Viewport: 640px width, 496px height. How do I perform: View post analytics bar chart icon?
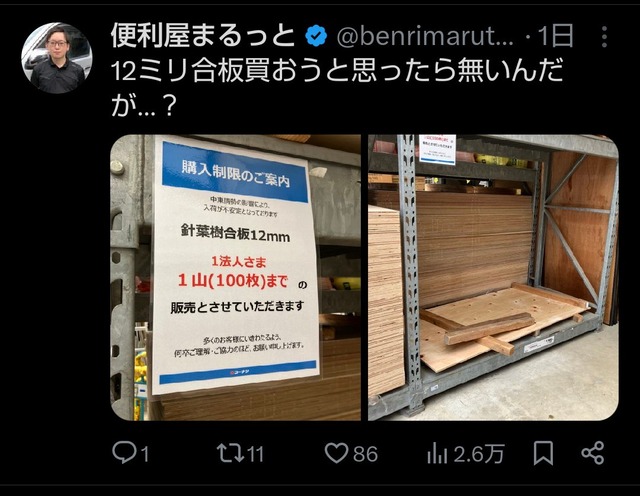(437, 454)
